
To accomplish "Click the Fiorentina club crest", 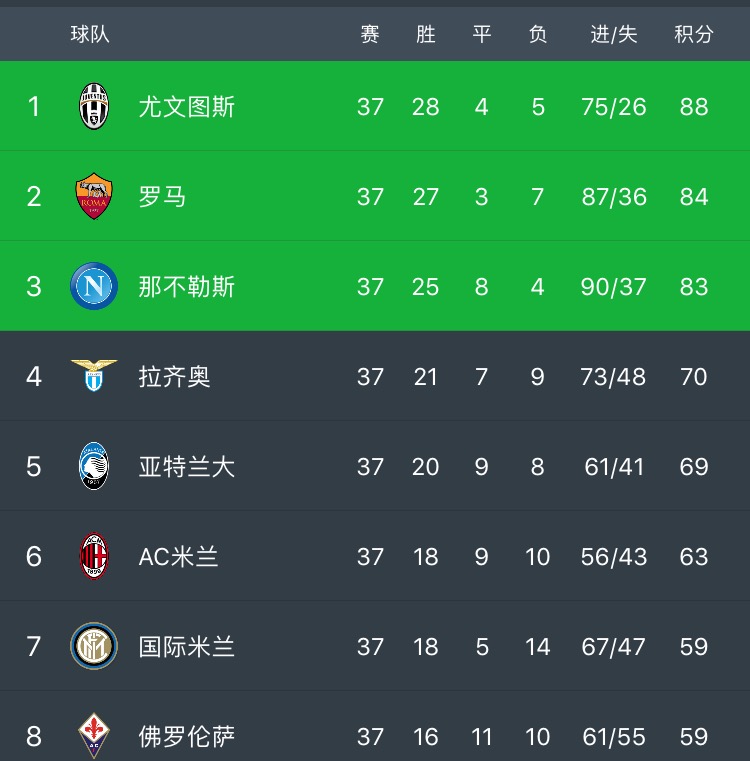I will (94, 736).
